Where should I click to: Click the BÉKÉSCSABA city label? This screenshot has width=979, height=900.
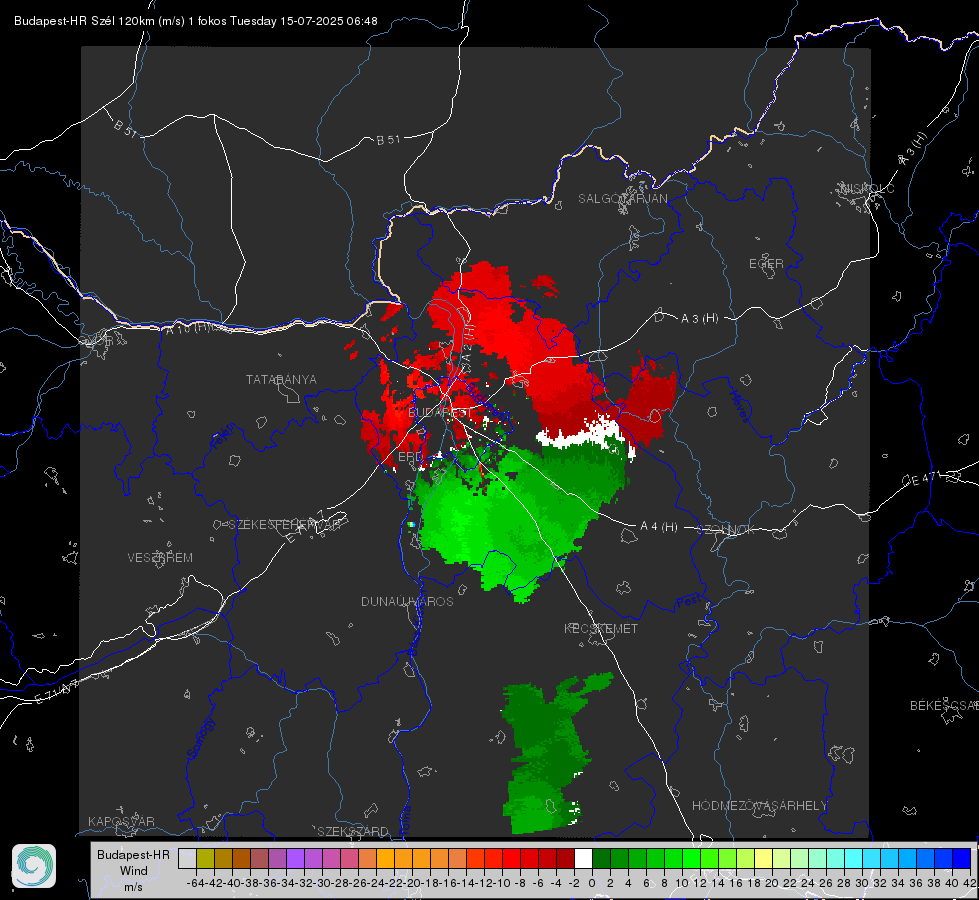(944, 706)
